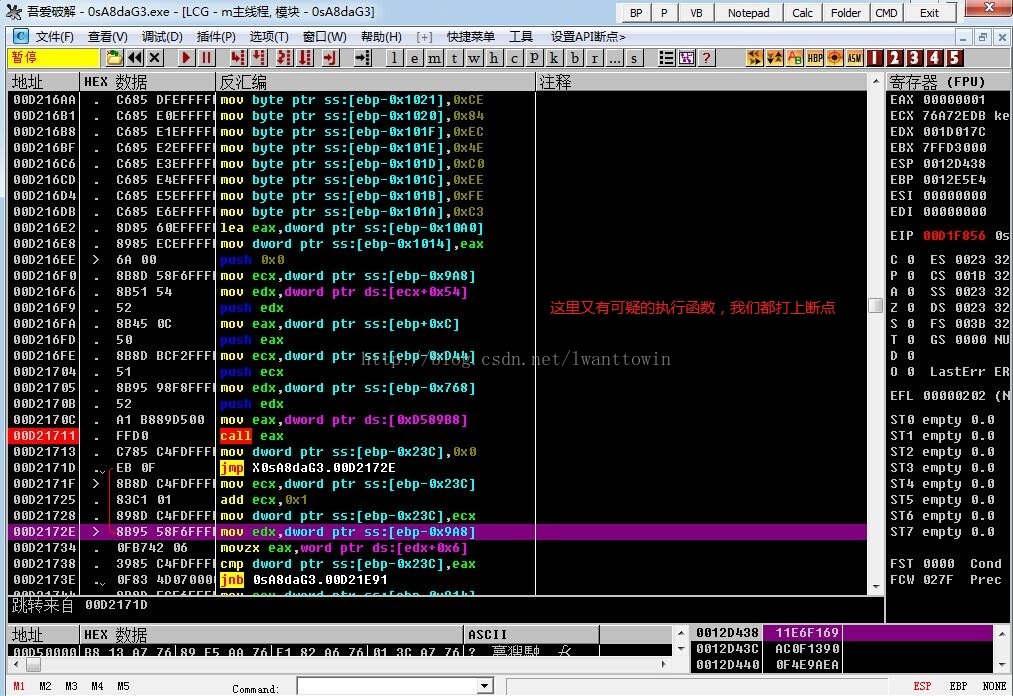
Task: Click the Close program X toolbar icon
Action: [x=154, y=58]
